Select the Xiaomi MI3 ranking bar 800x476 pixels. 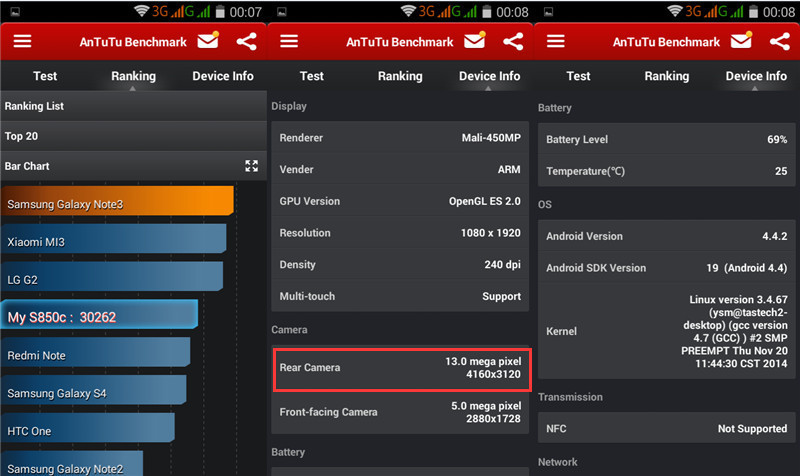tap(113, 242)
